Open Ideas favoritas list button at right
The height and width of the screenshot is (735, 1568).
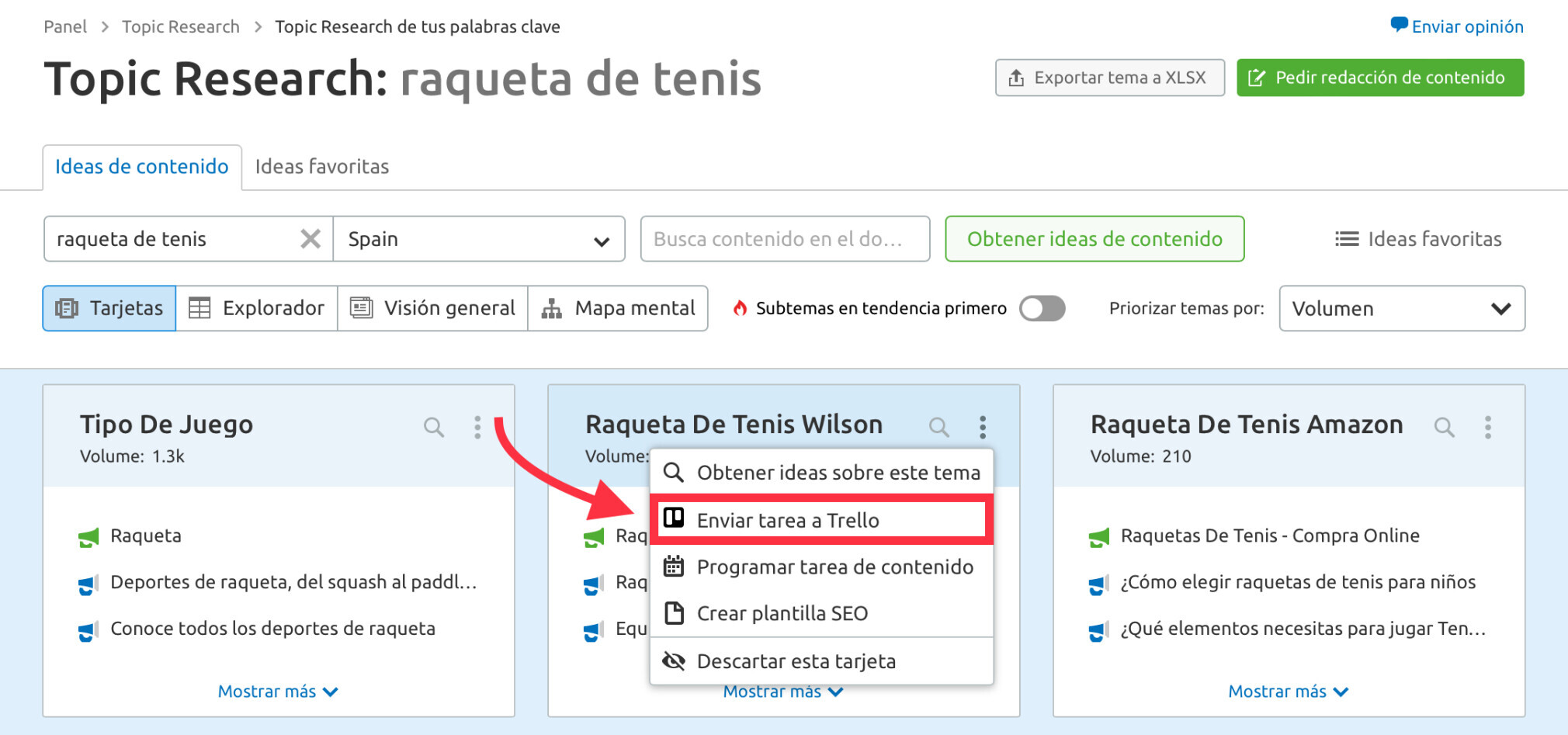pos(1418,239)
